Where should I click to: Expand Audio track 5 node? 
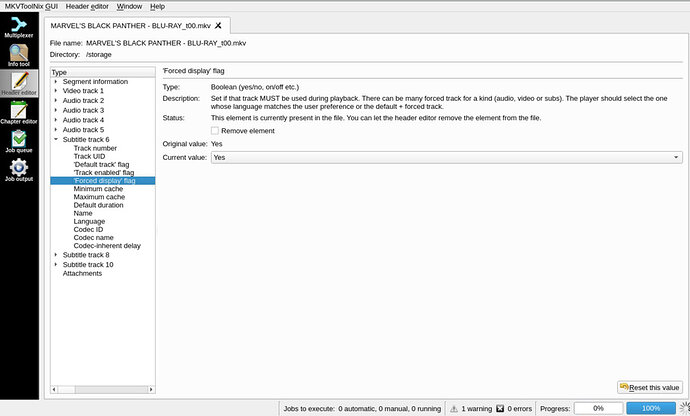(x=56, y=129)
